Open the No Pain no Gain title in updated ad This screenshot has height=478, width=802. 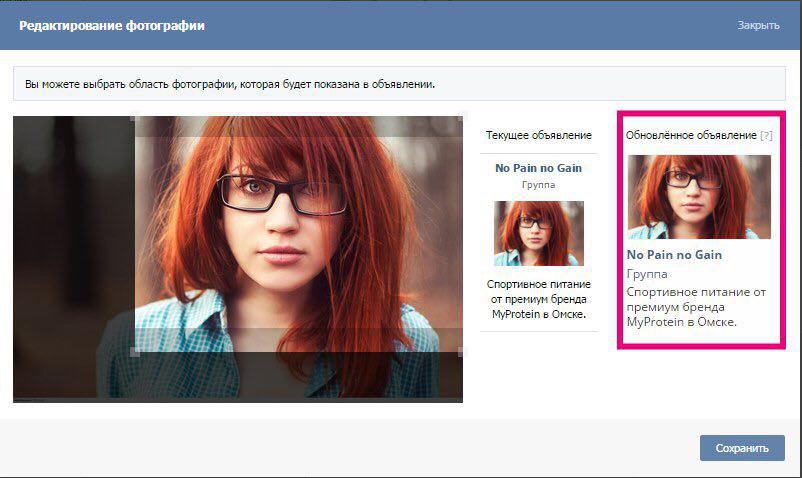click(674, 255)
